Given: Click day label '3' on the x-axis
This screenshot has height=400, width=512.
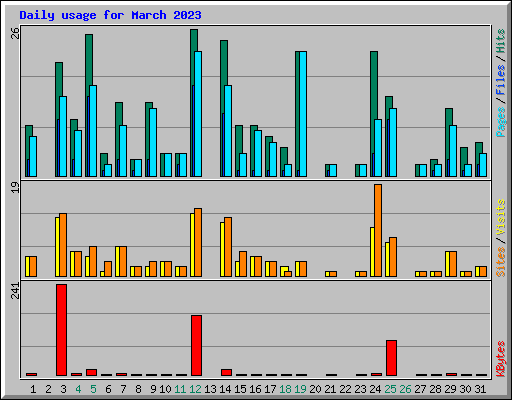Looking at the screenshot, I should click(x=63, y=389).
